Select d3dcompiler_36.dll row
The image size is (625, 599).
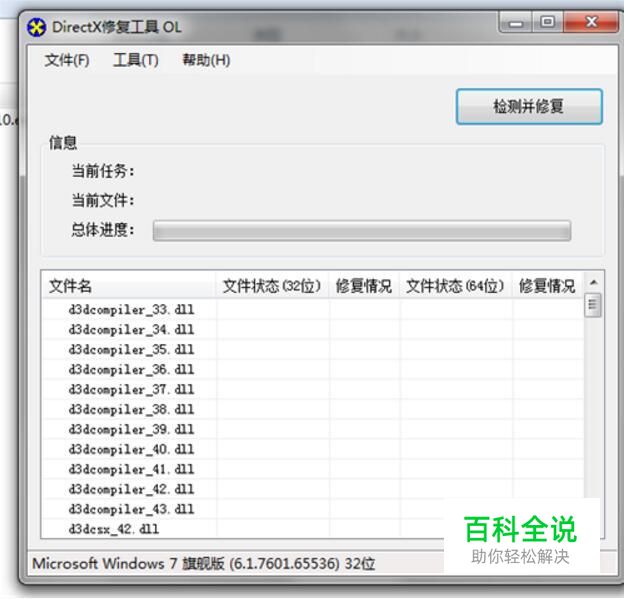[x=313, y=369]
